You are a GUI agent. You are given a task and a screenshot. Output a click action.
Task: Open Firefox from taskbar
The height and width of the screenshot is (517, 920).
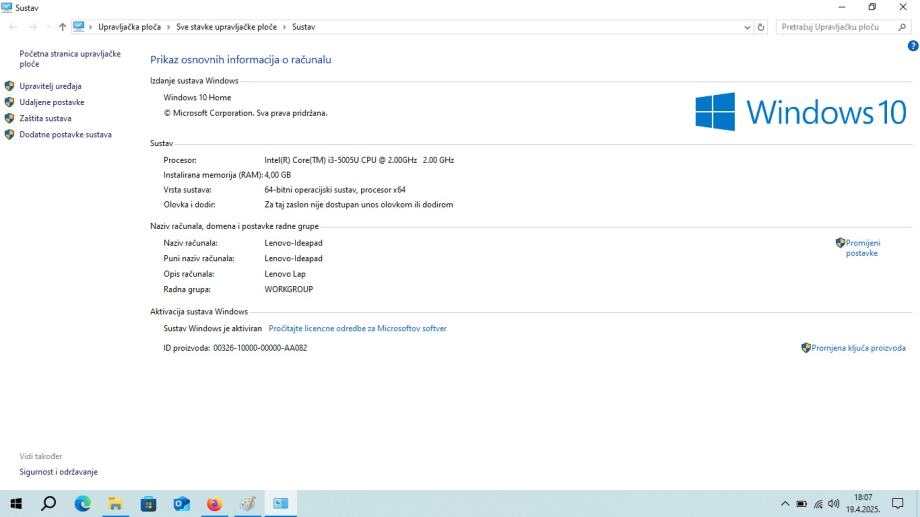[x=214, y=504]
